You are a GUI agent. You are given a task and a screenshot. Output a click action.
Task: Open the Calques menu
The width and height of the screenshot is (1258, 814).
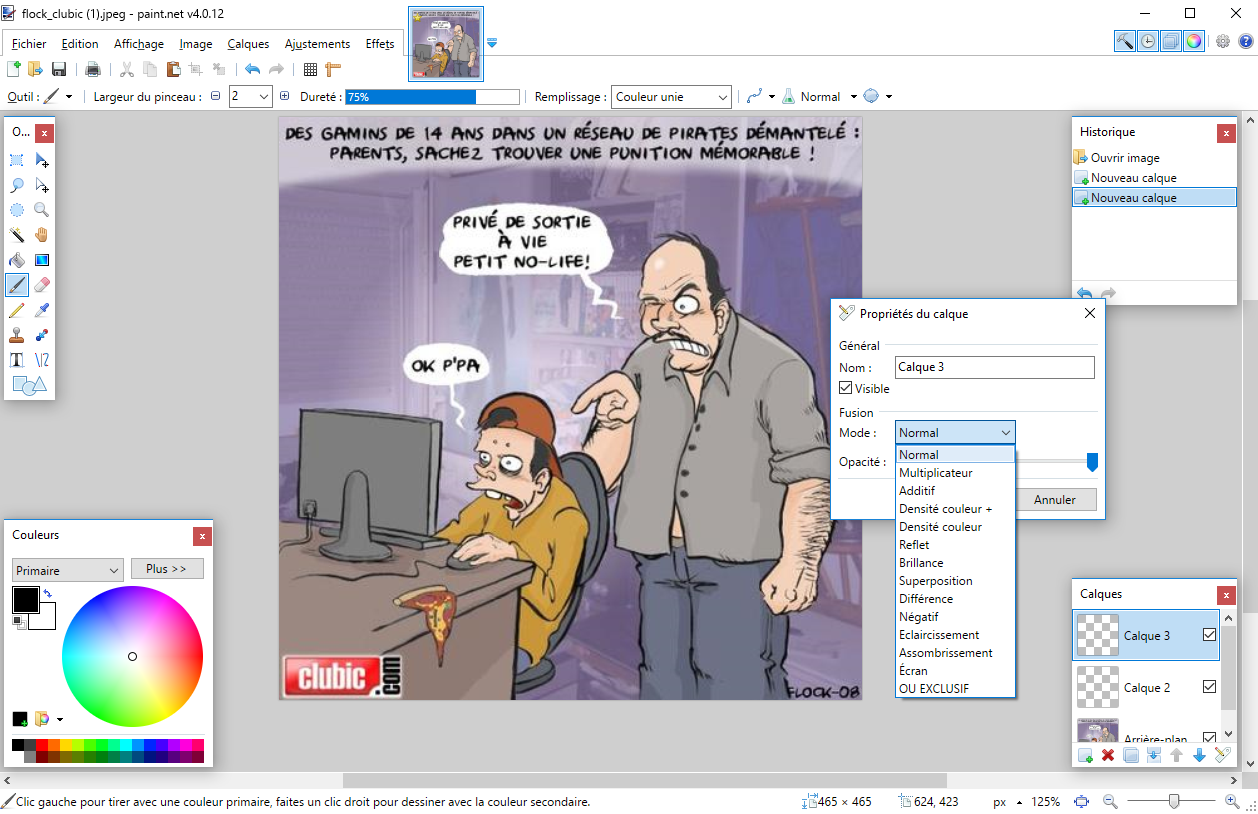pyautogui.click(x=248, y=44)
